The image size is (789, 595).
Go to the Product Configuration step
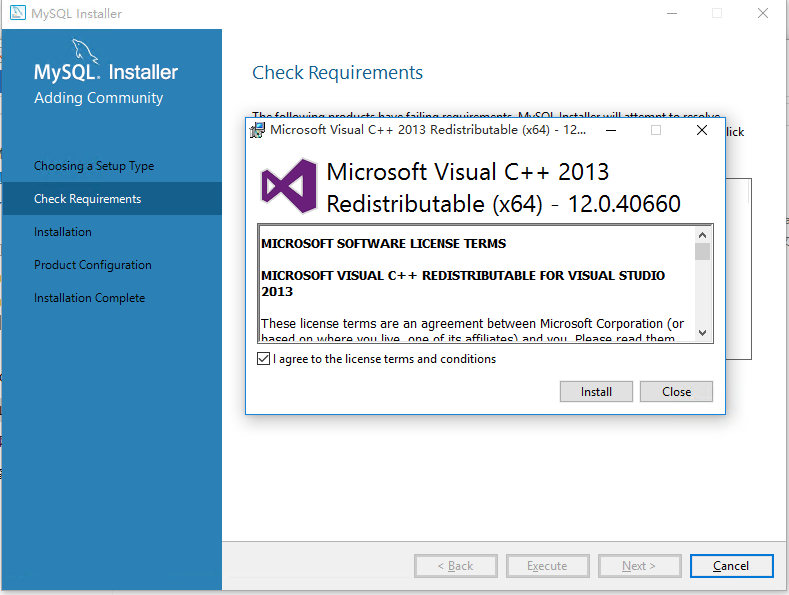click(93, 265)
